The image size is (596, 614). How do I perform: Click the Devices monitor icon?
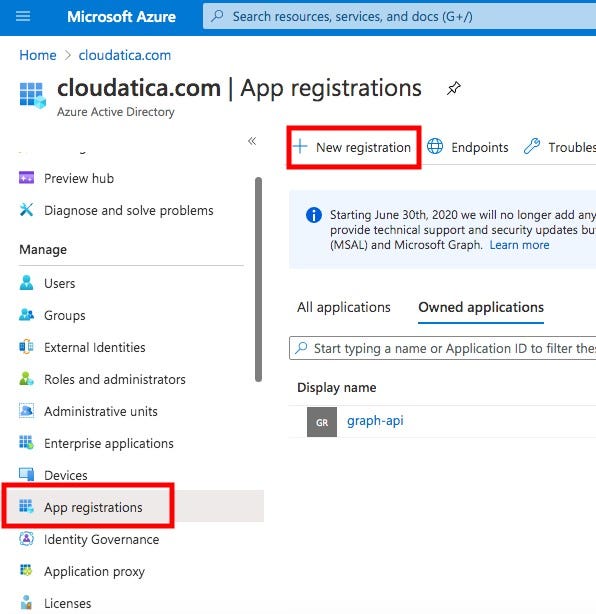point(26,475)
